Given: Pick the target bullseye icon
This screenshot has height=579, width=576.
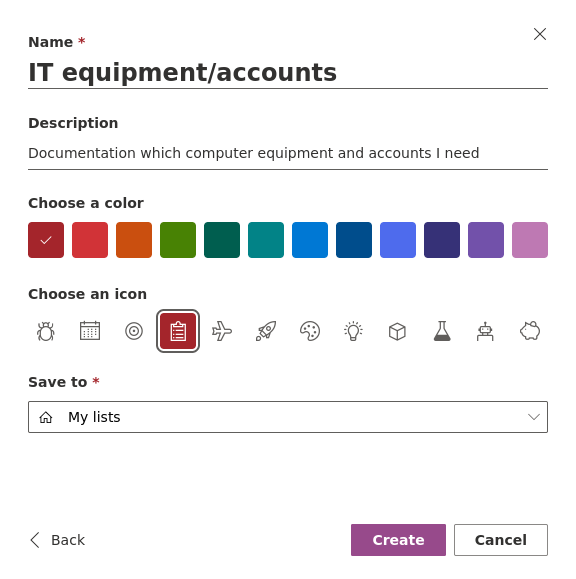Looking at the screenshot, I should coord(134,331).
